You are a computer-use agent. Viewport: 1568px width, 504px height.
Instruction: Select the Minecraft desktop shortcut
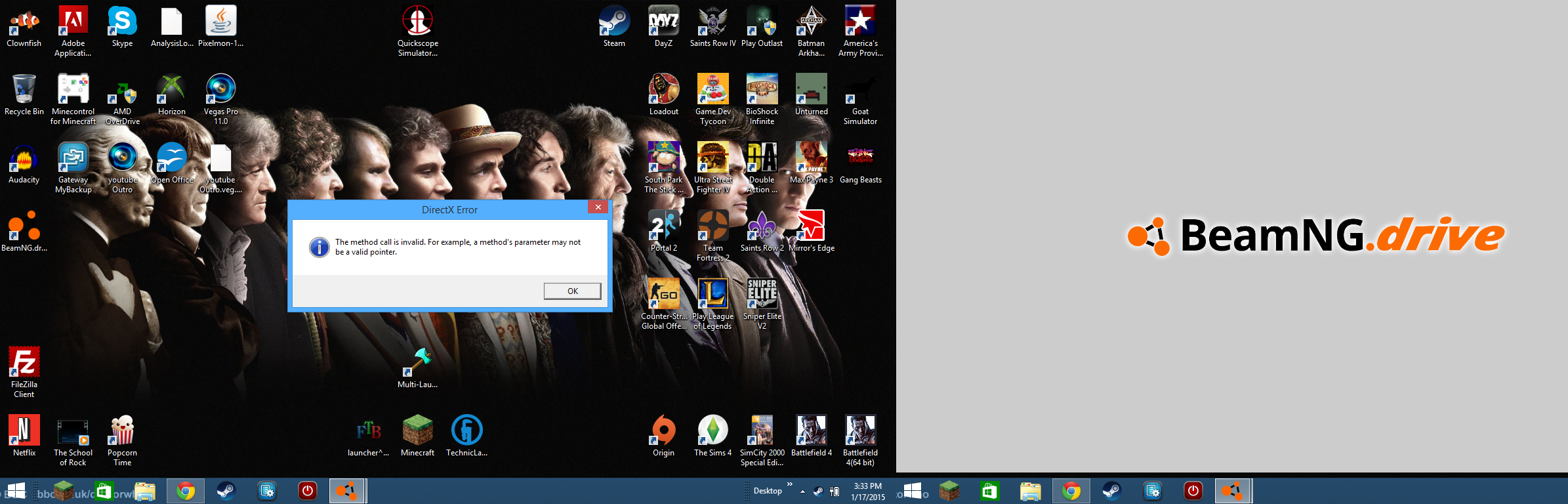pyautogui.click(x=418, y=436)
